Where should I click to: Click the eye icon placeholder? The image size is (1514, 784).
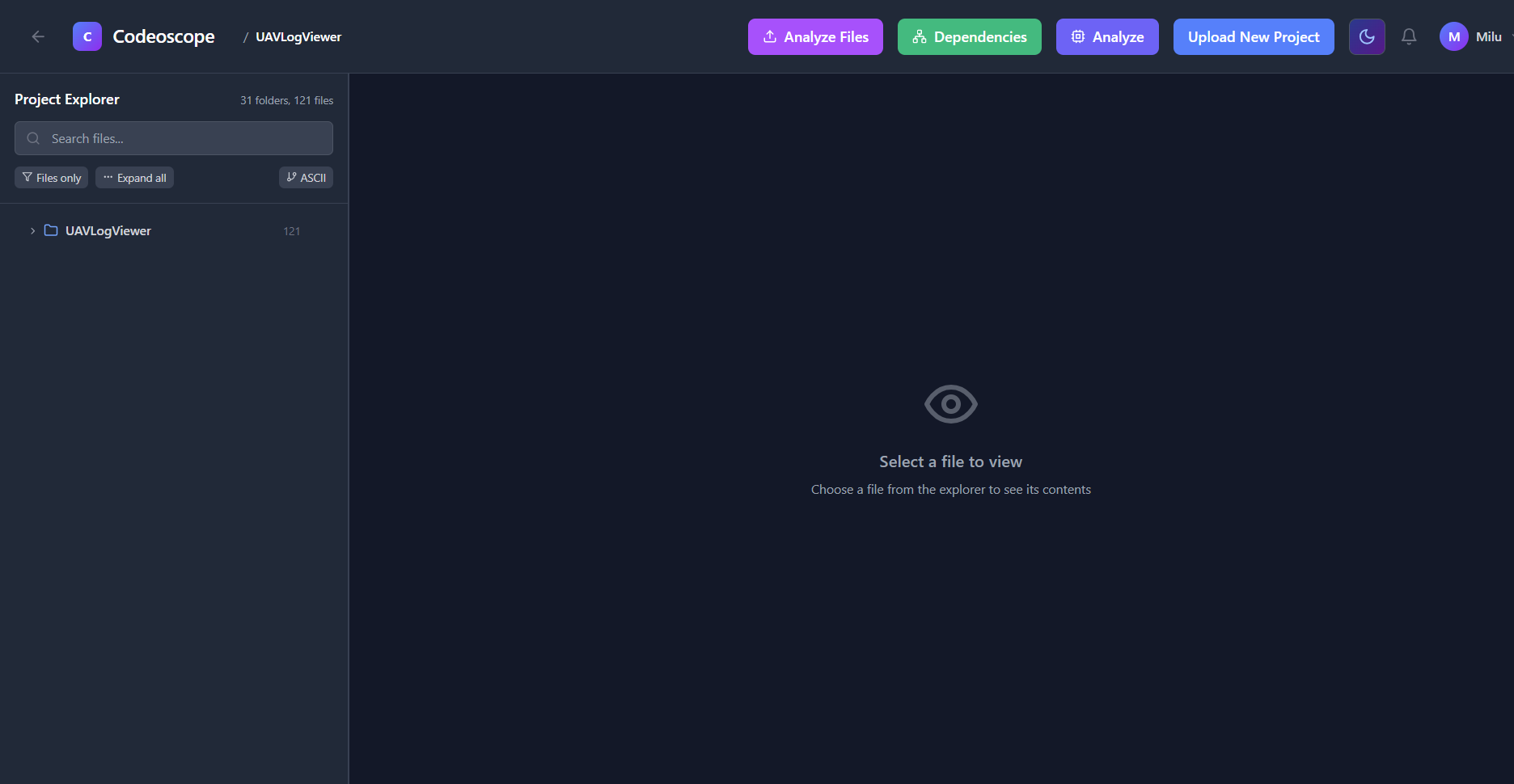click(x=951, y=404)
